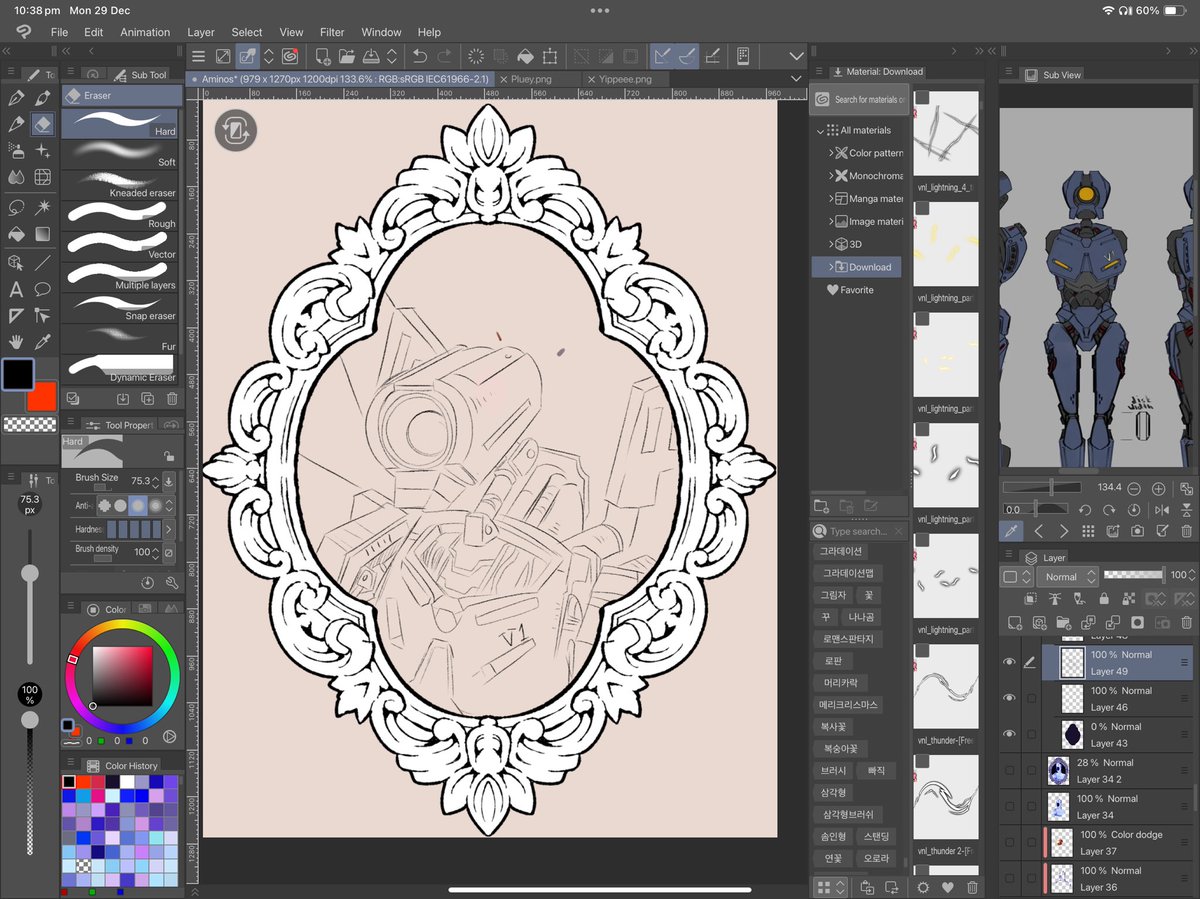Viewport: 1200px width, 899px height.
Task: Expand Manga material folder
Action: [x=831, y=199]
